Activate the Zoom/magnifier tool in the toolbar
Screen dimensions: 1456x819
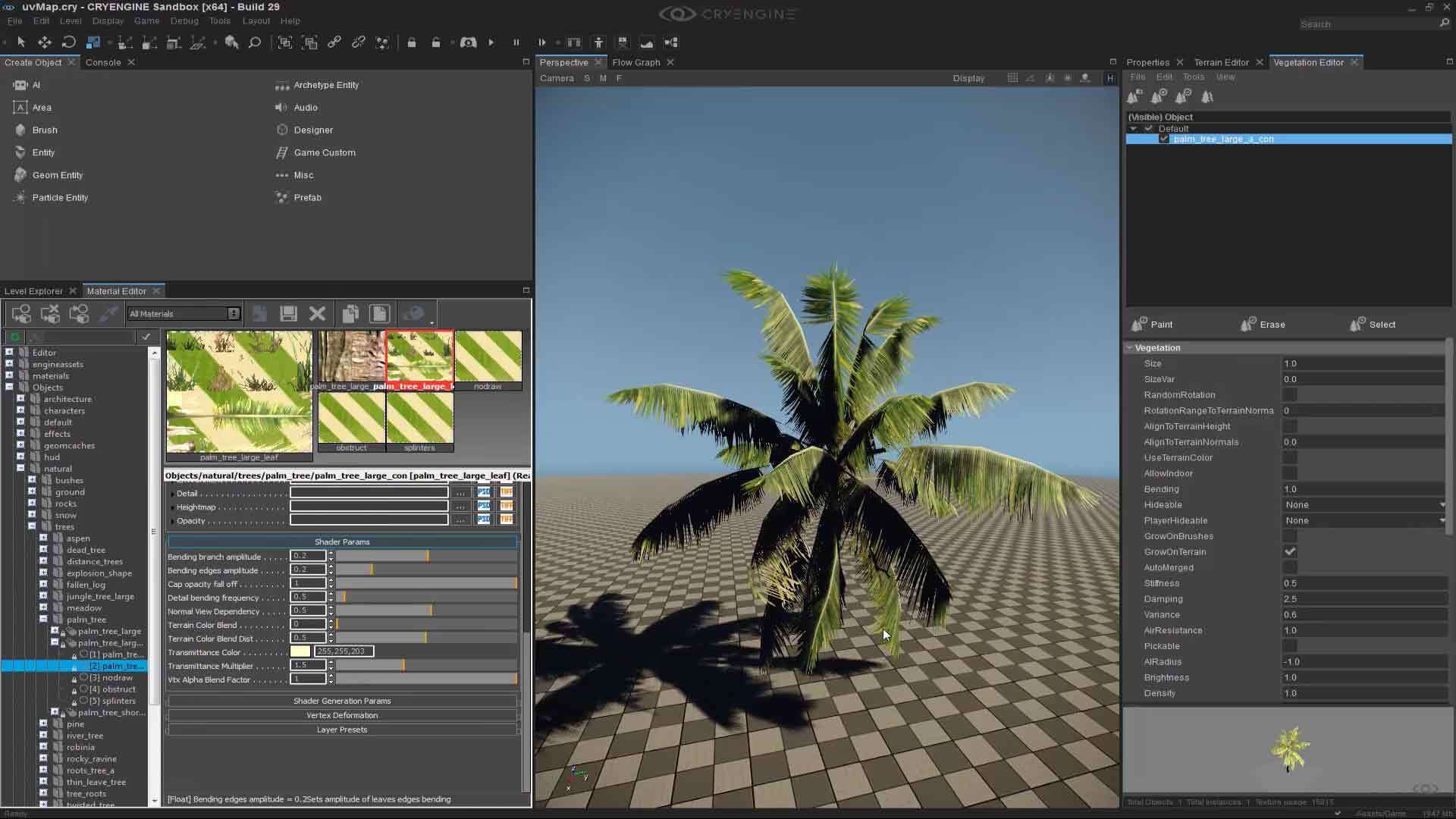tap(255, 43)
